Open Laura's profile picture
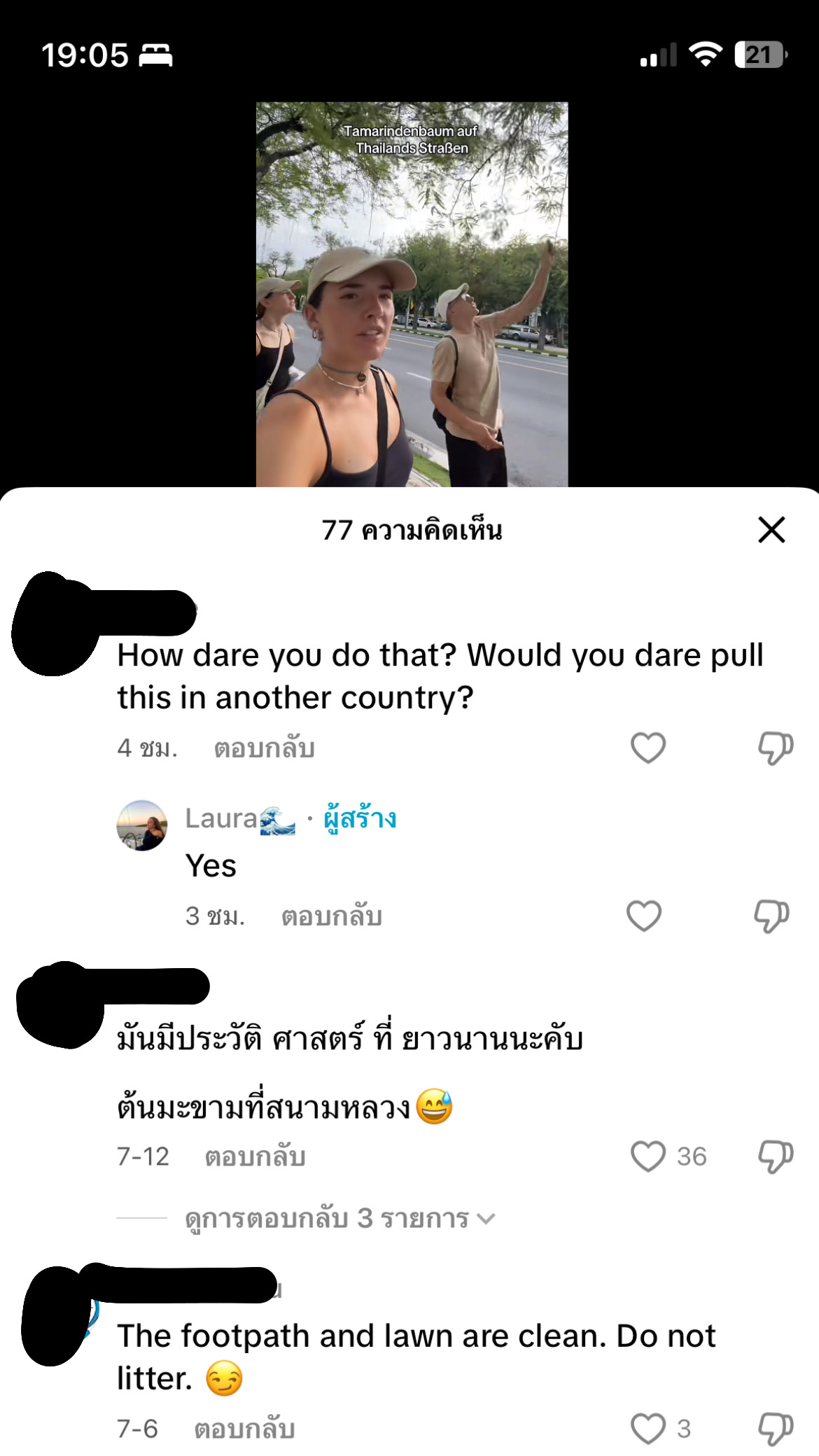Image resolution: width=819 pixels, height=1456 pixels. (x=142, y=825)
